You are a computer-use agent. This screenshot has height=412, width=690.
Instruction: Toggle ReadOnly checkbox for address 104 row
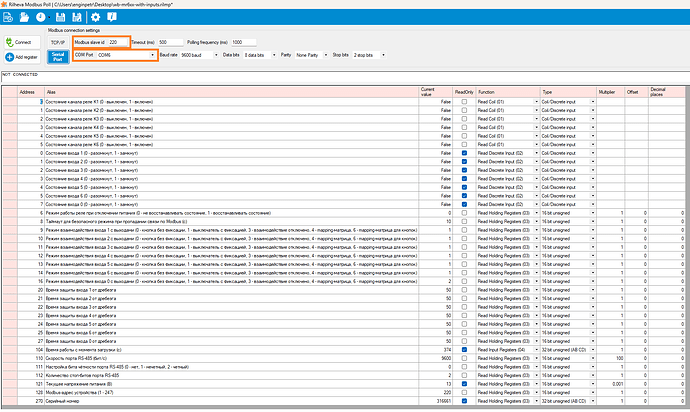coord(465,352)
